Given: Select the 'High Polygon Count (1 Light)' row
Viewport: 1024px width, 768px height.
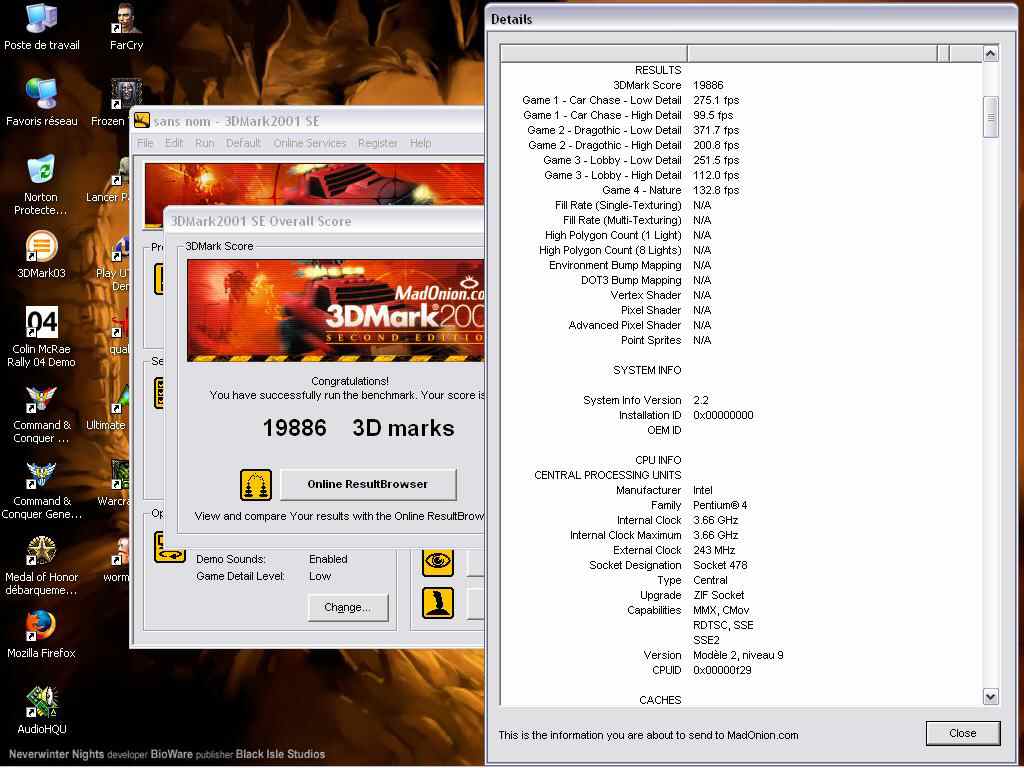Looking at the screenshot, I should (x=741, y=235).
